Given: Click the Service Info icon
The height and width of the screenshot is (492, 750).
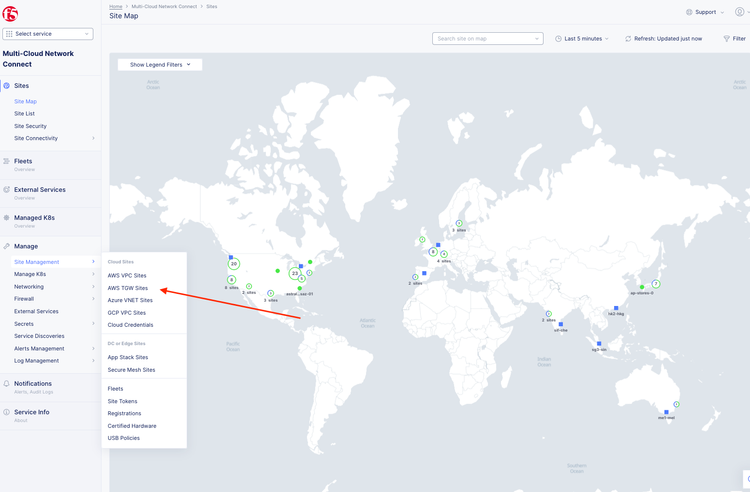Looking at the screenshot, I should pyautogui.click(x=6, y=412).
